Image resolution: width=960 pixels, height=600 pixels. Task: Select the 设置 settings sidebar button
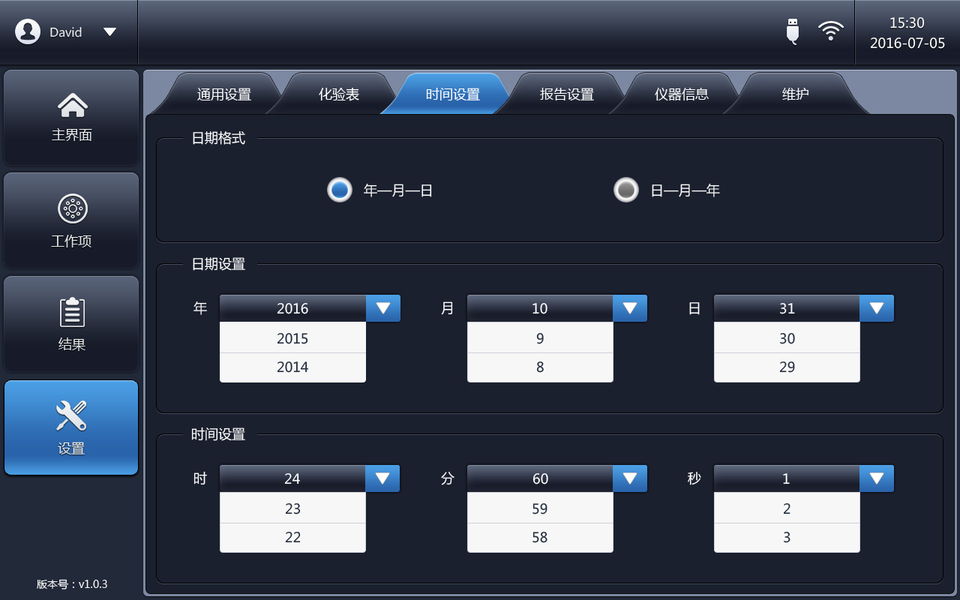coord(72,427)
